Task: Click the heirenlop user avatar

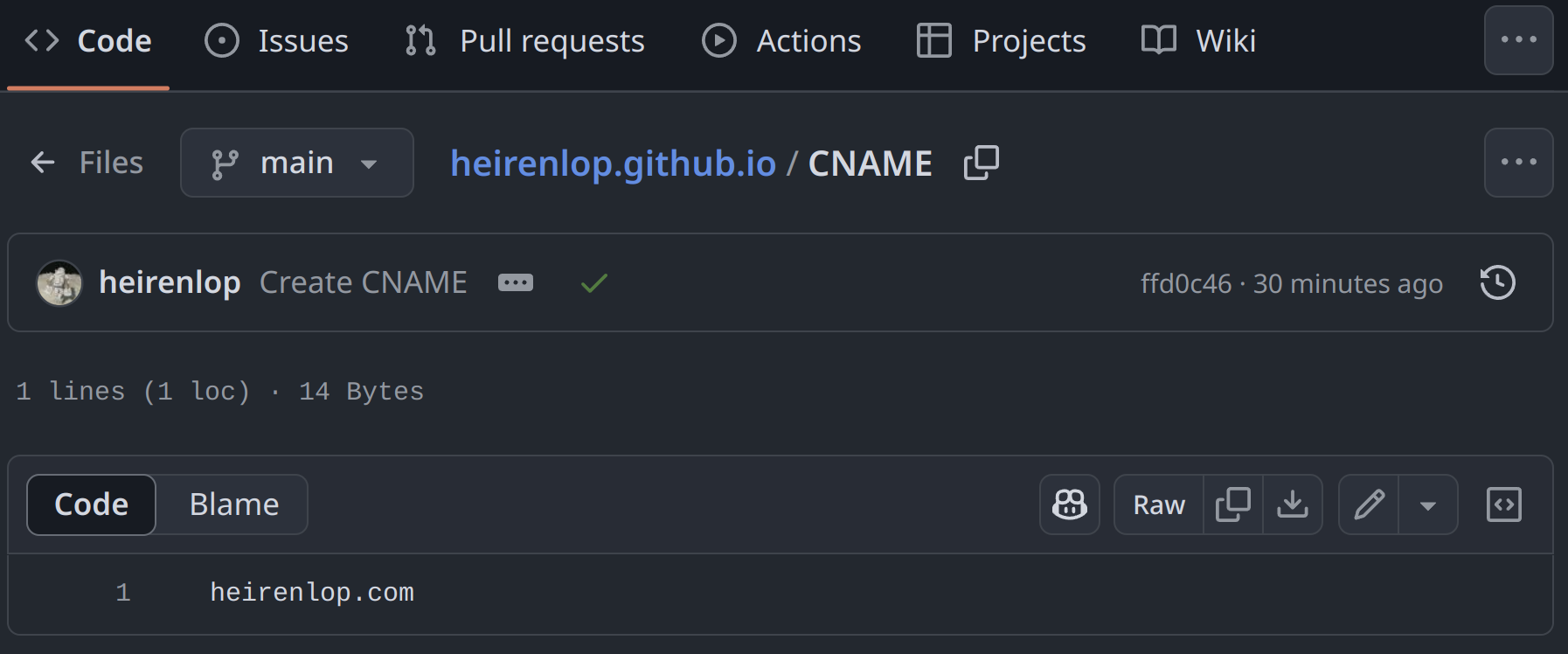Action: tap(59, 282)
